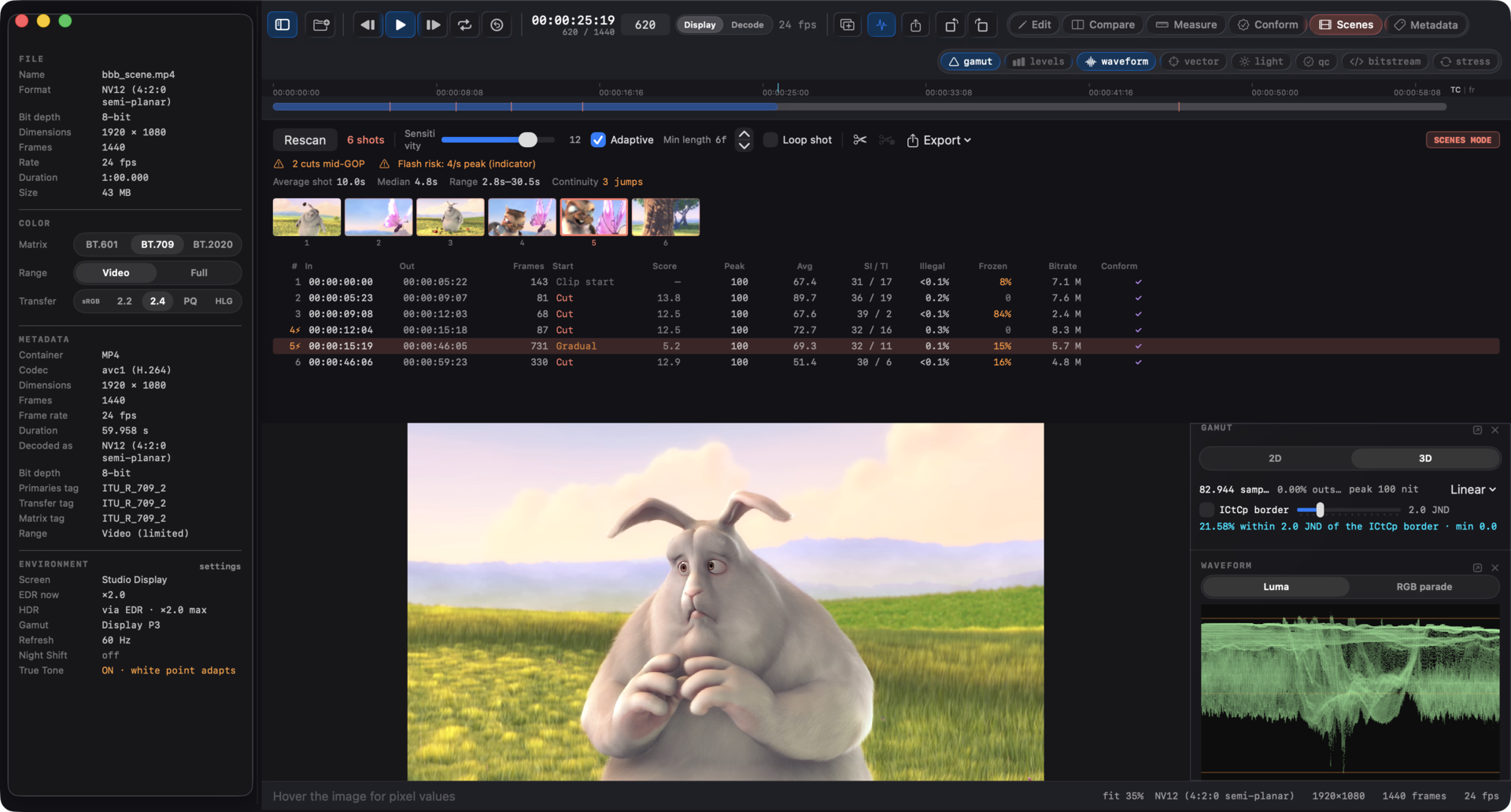Viewport: 1511px width, 812px height.
Task: Select the Scenes tab
Action: point(1346,24)
